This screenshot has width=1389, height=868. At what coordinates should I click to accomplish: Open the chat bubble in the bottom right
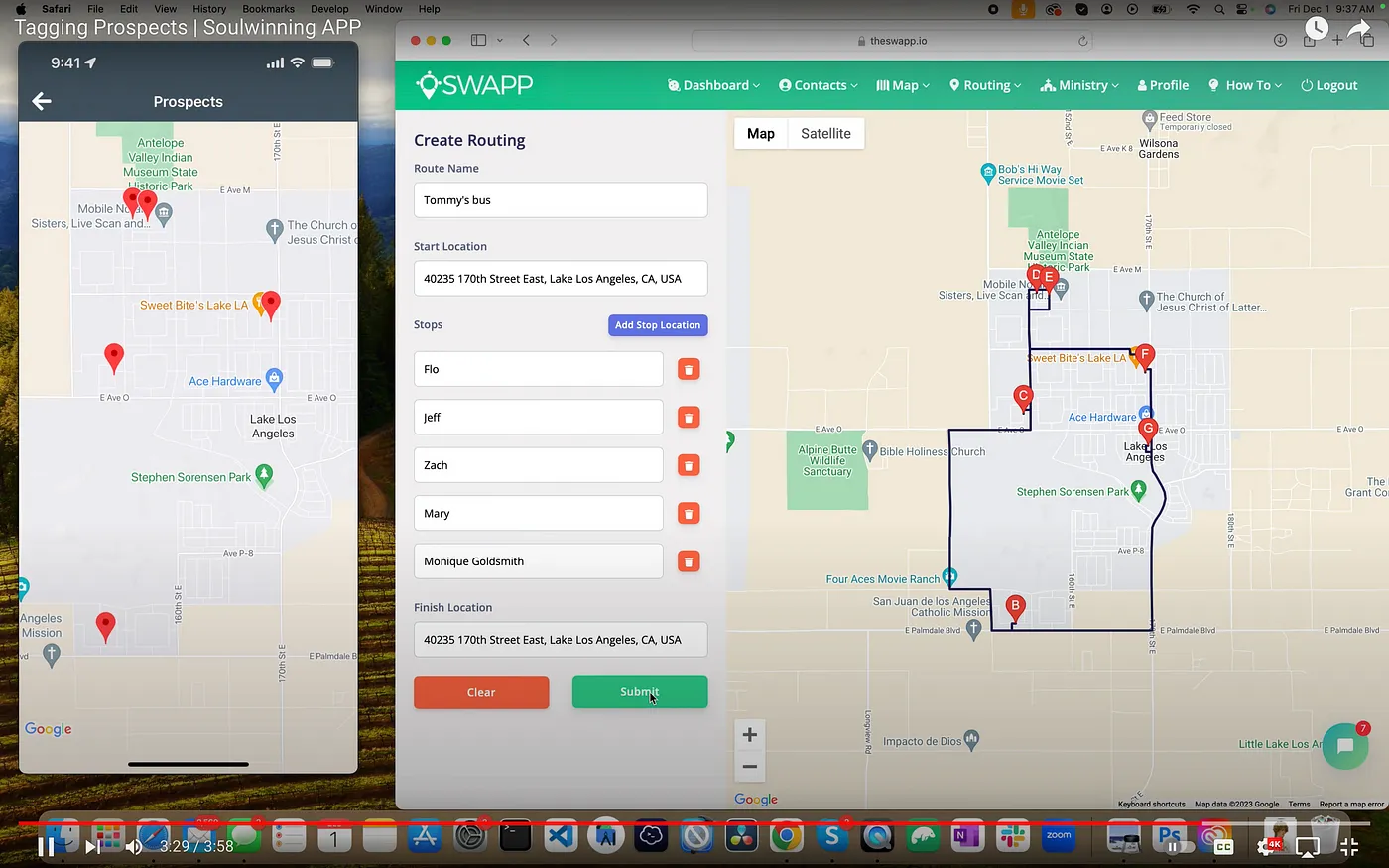click(x=1344, y=746)
